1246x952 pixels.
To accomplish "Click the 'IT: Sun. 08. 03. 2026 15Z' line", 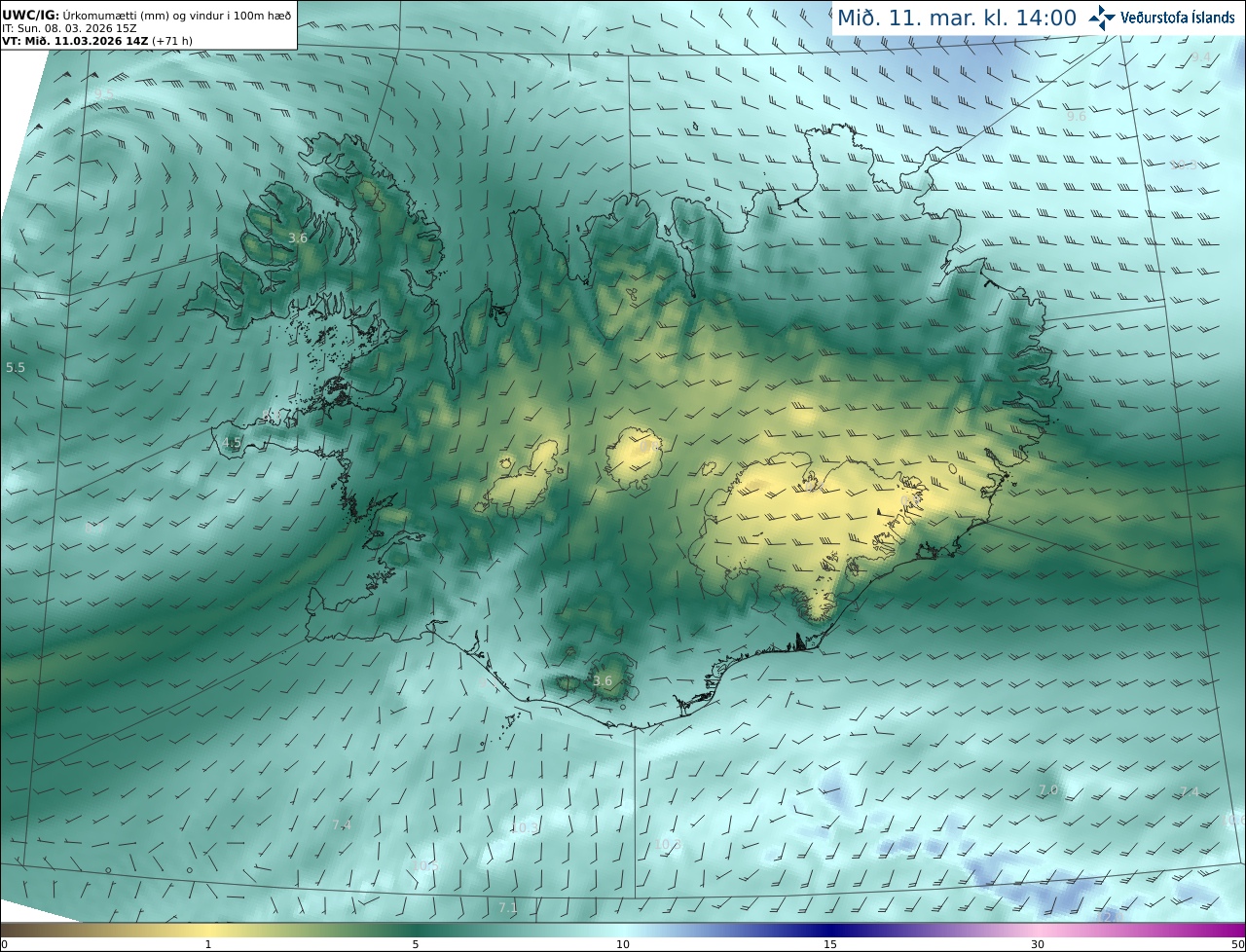I will tap(69, 28).
